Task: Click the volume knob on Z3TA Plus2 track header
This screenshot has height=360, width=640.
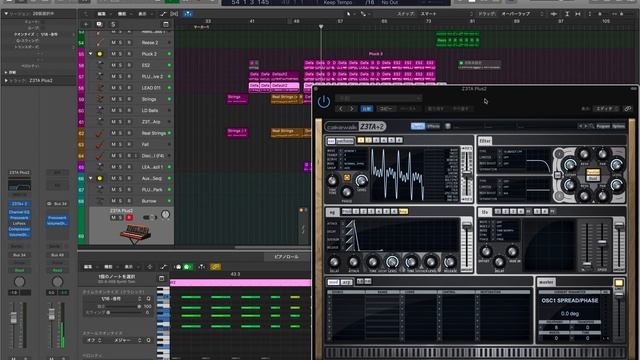Action: click(165, 214)
